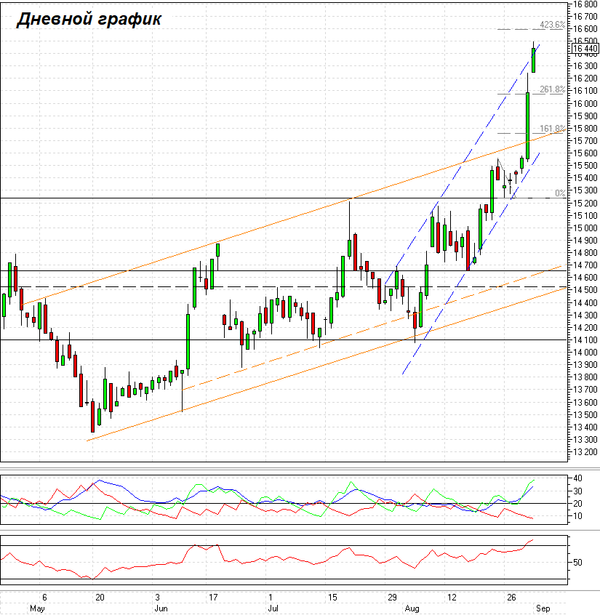Click the Jul month label on the time axis

tap(273, 608)
